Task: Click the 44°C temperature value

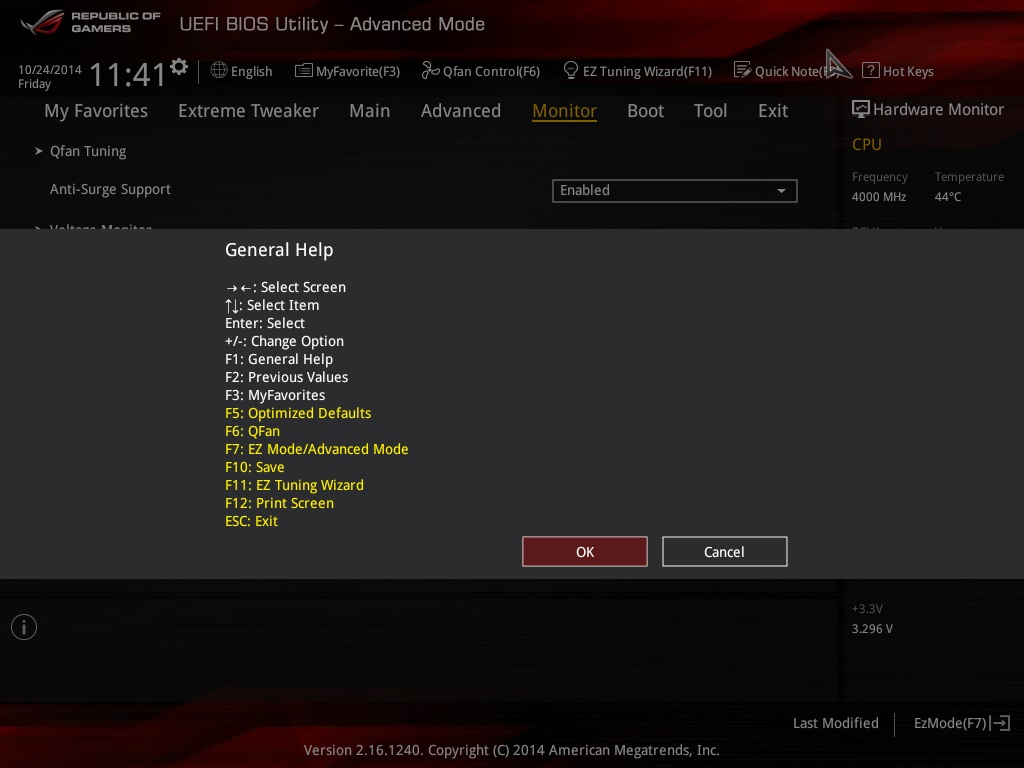Action: (948, 197)
